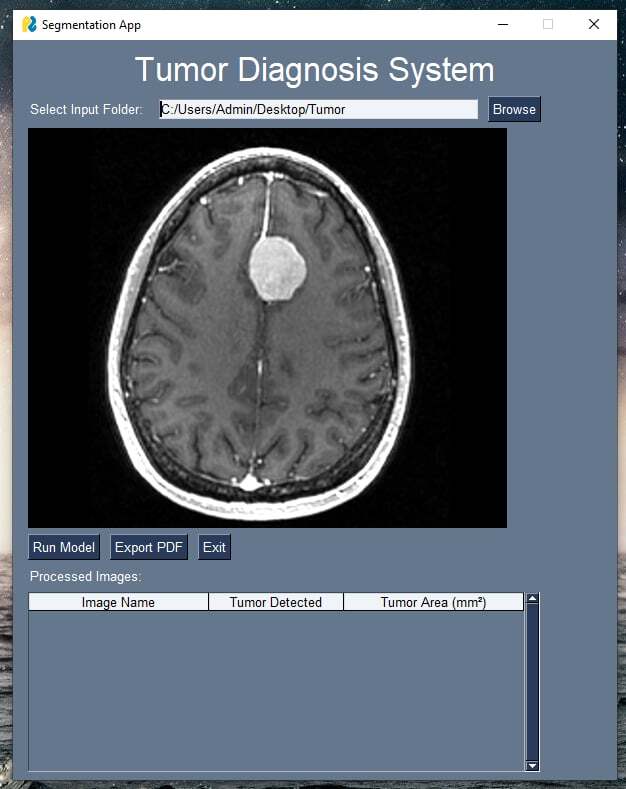Click the Tumor Area (mm²) column header
626x789 pixels.
[433, 602]
